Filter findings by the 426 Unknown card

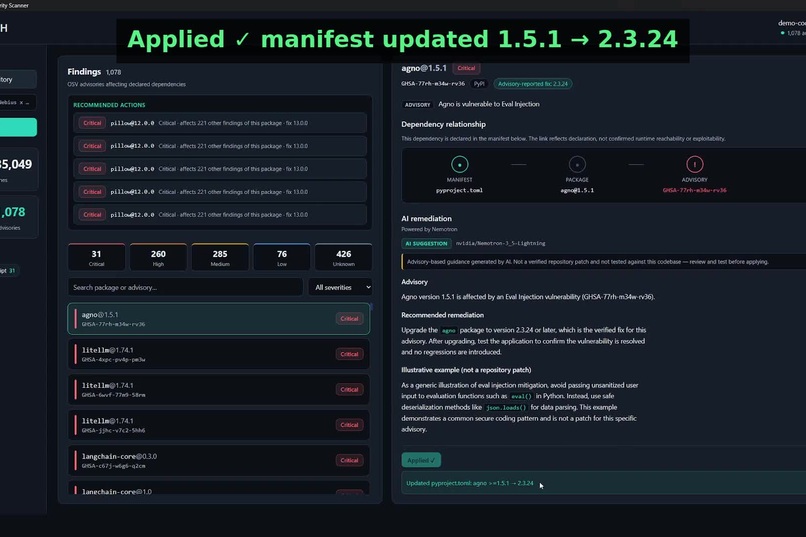(343, 257)
